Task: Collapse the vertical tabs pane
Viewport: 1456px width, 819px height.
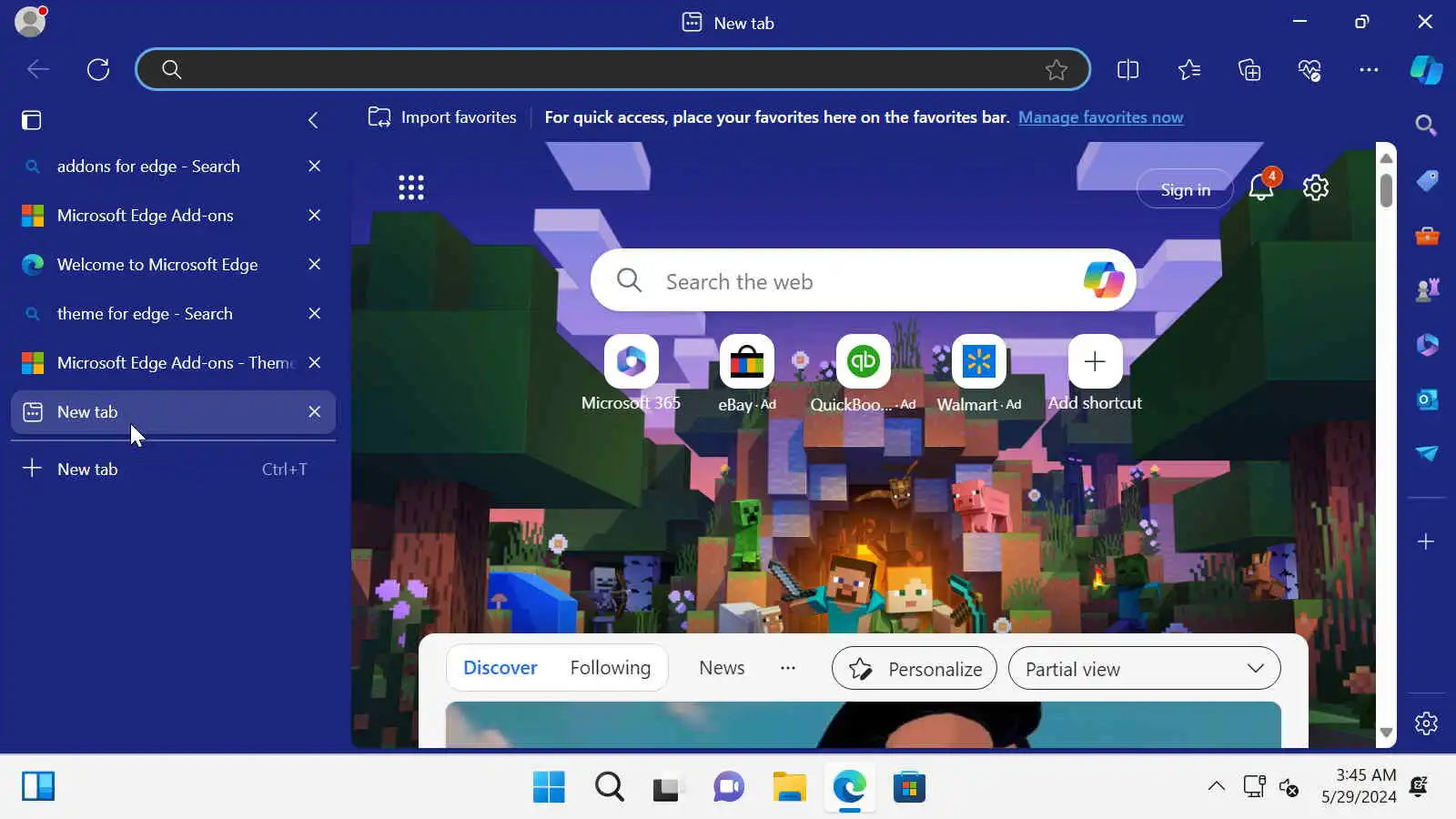Action: [x=313, y=120]
